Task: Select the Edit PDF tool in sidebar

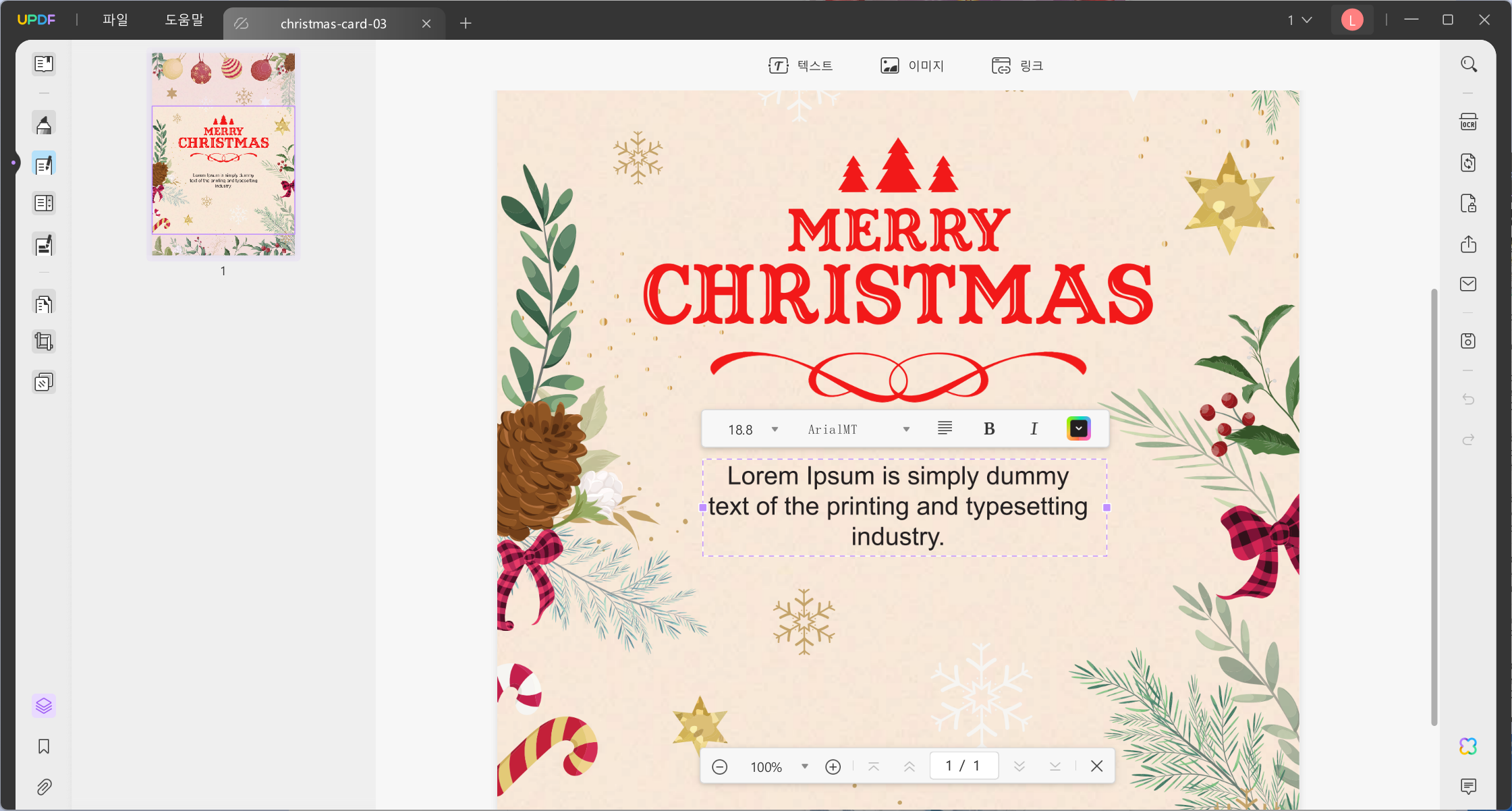Action: point(44,164)
